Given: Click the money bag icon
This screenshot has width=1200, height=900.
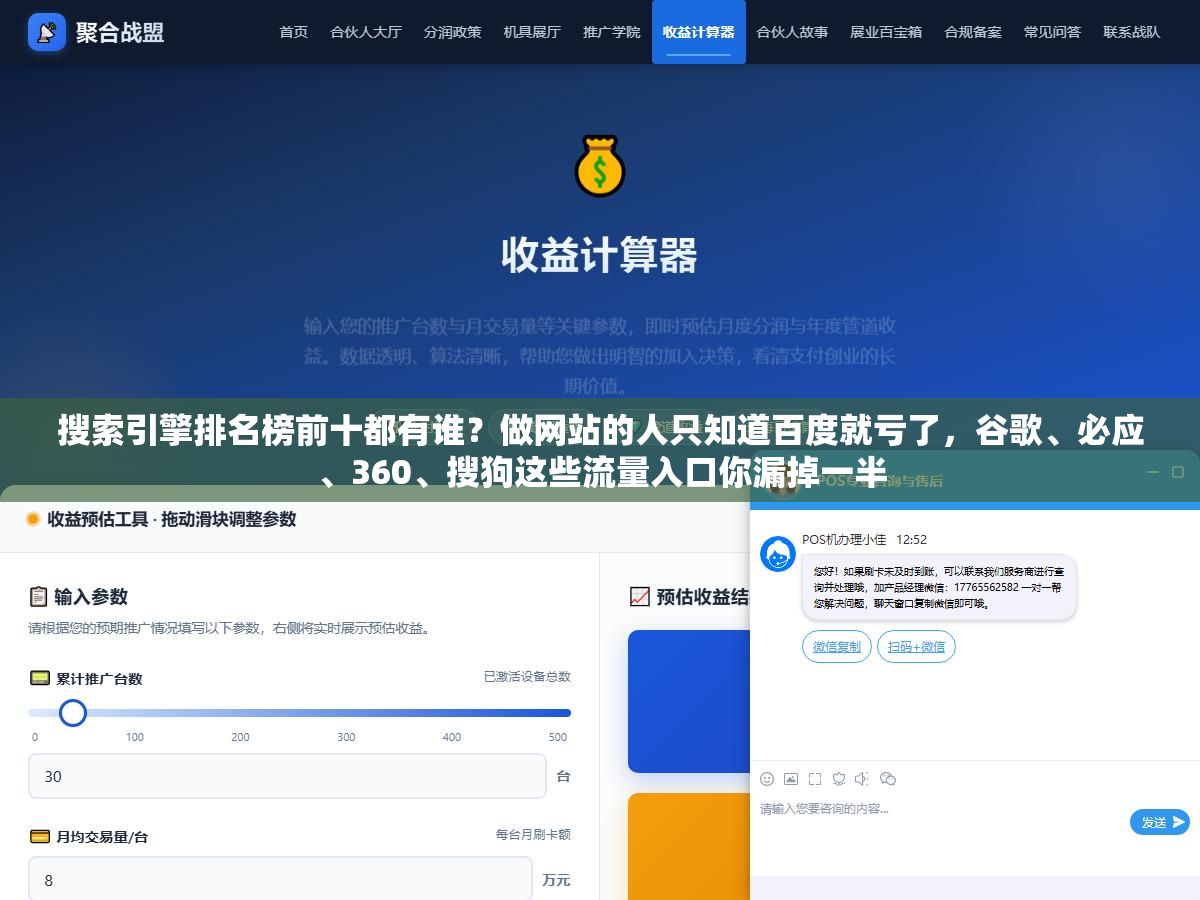Looking at the screenshot, I should [x=599, y=166].
